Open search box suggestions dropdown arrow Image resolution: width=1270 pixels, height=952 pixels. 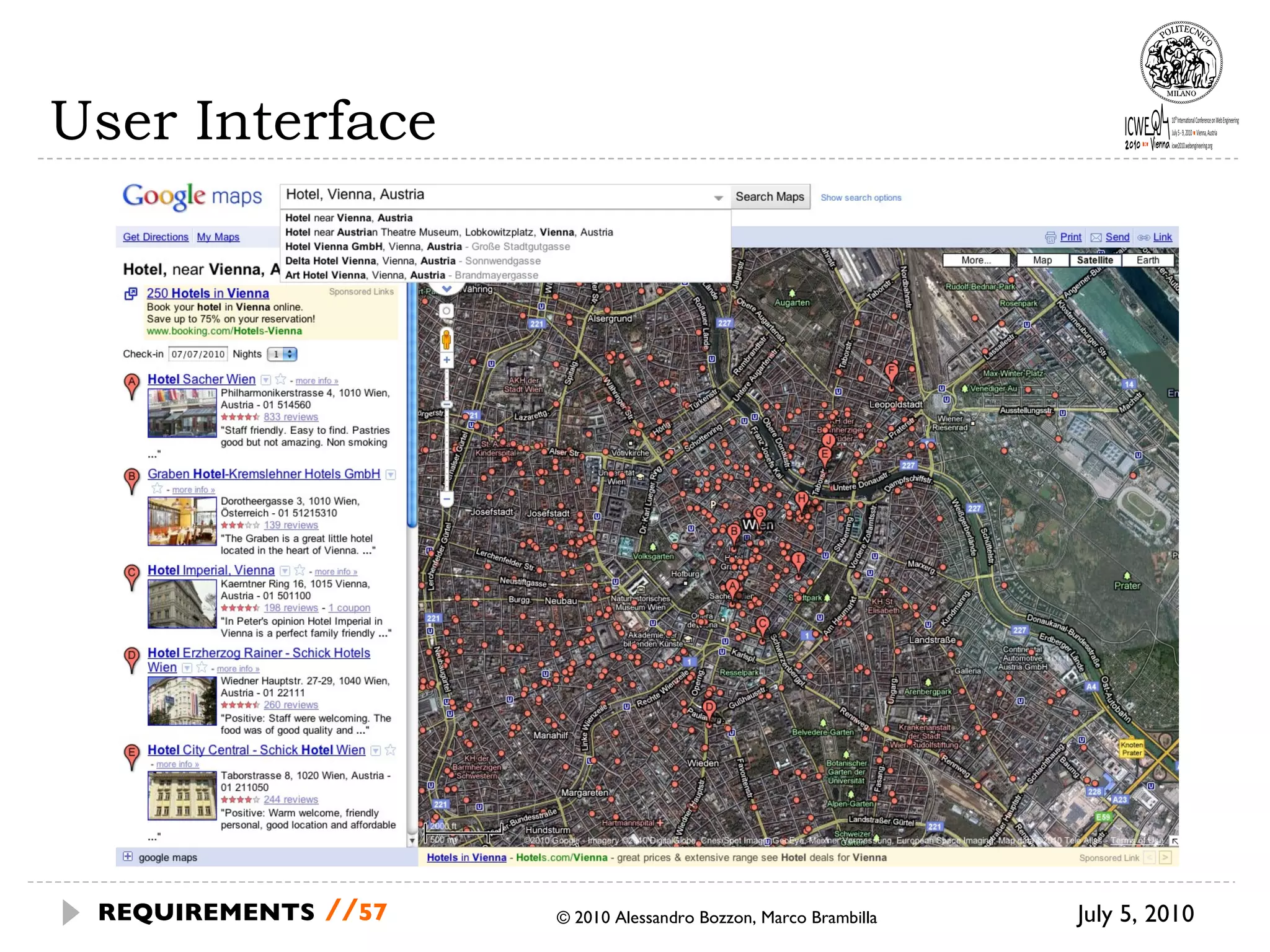point(718,198)
